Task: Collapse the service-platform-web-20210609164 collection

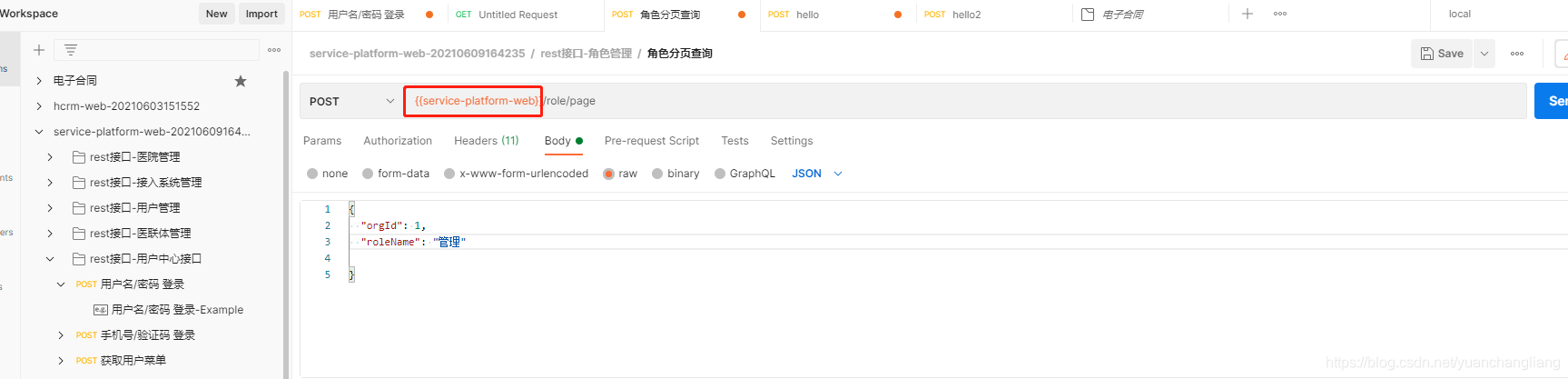Action: (39, 132)
